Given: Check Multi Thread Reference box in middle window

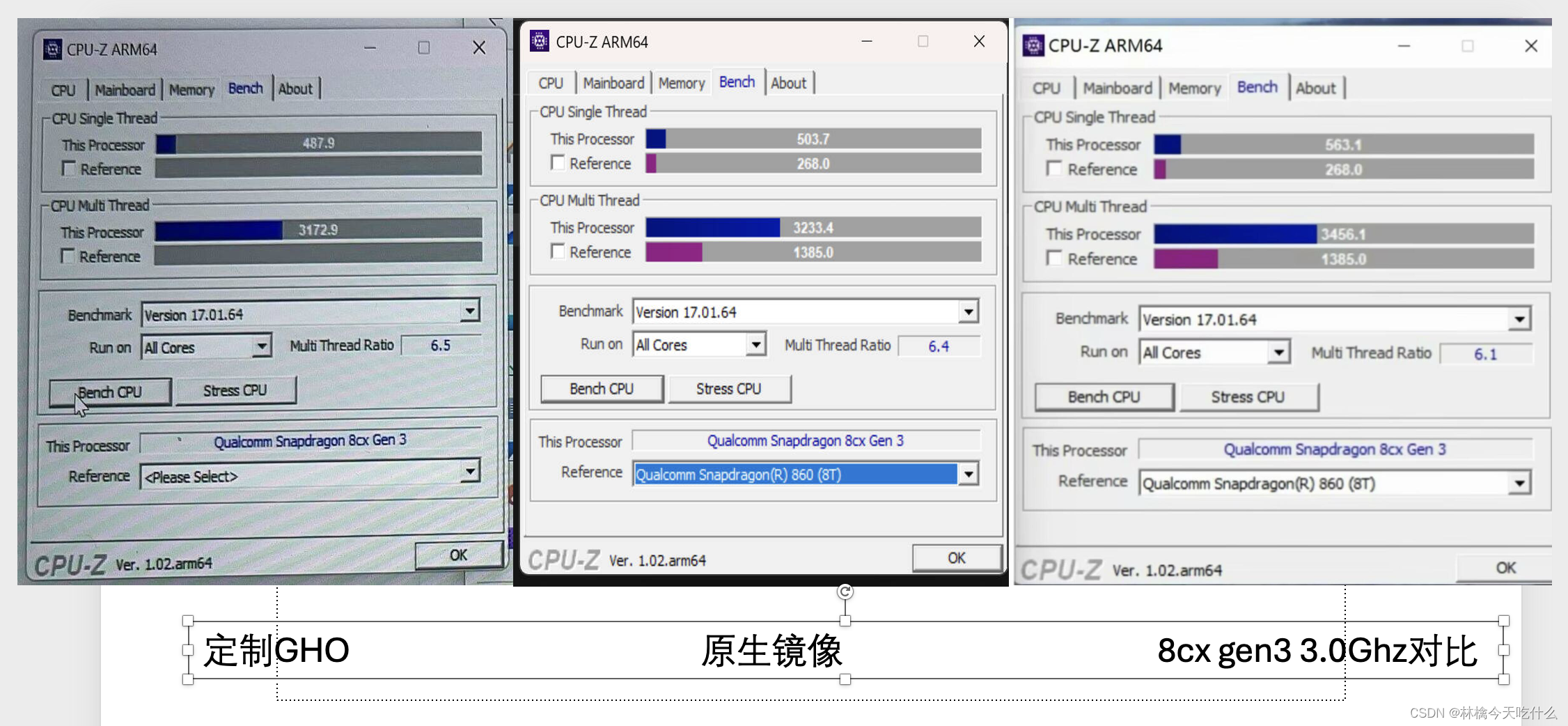Looking at the screenshot, I should click(557, 251).
